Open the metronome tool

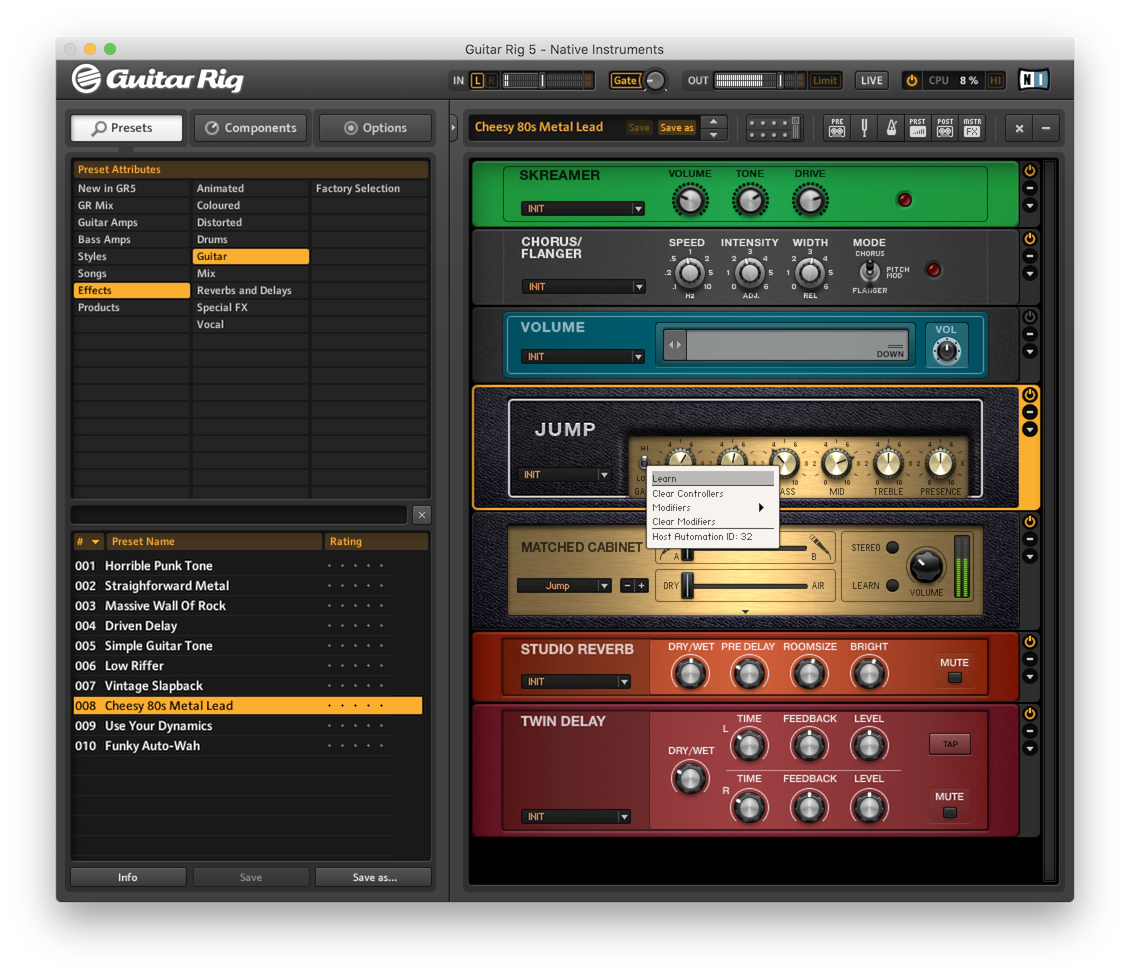click(891, 128)
